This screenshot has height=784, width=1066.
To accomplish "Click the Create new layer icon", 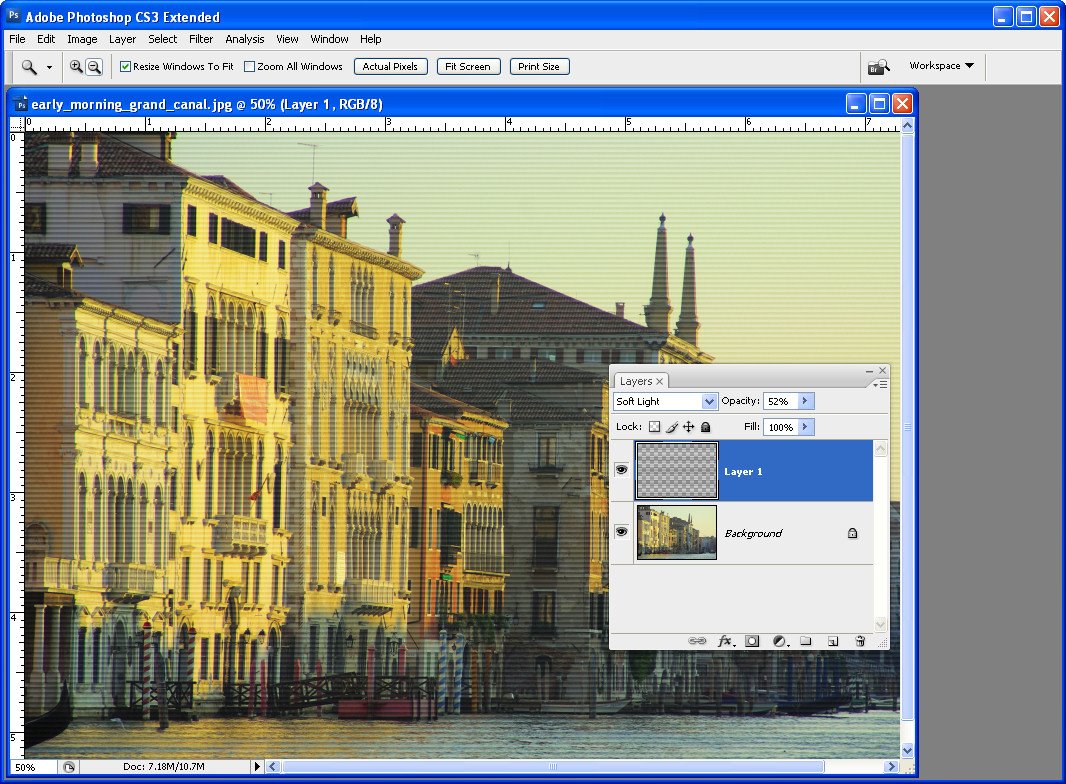I will click(833, 641).
